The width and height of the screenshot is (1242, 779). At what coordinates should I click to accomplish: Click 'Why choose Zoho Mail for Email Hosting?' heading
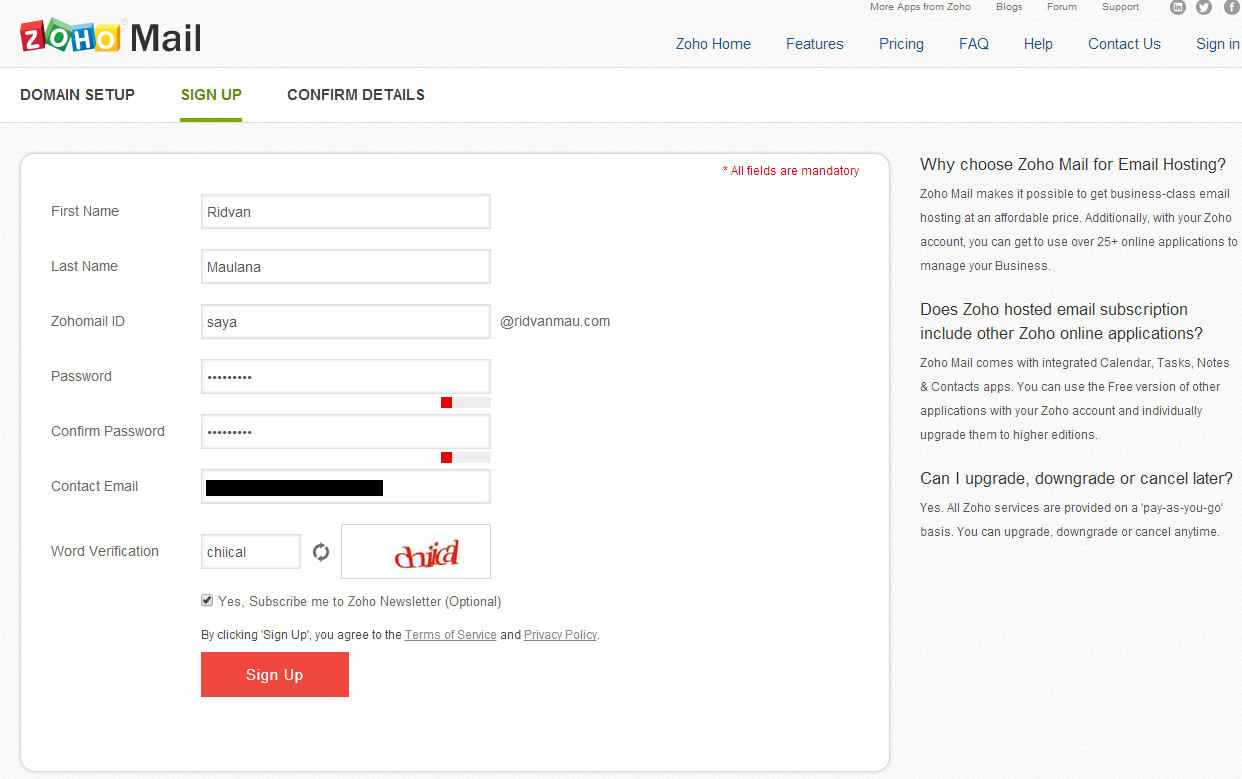(1073, 165)
